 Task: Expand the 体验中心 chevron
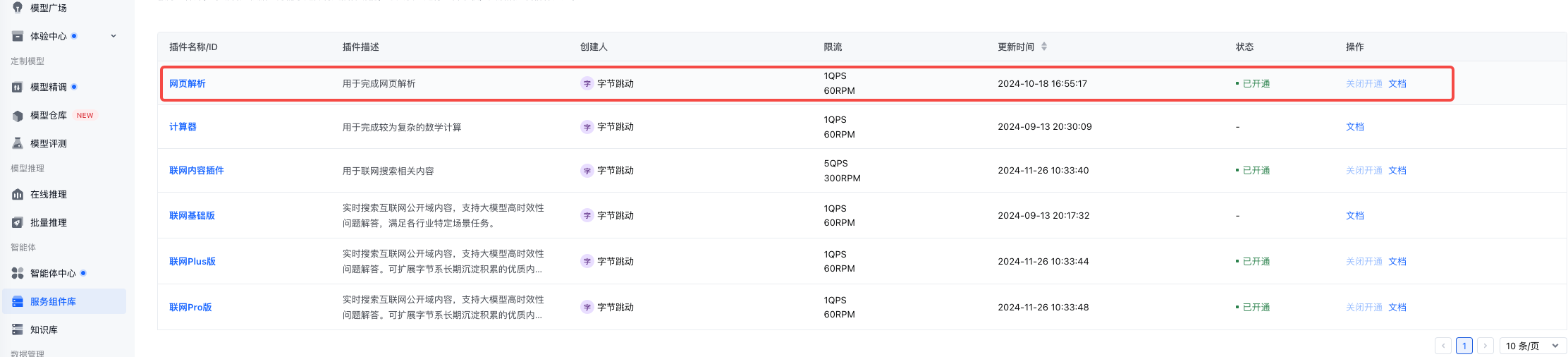pos(114,36)
